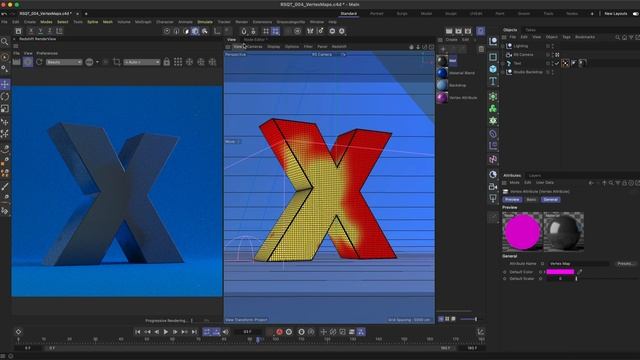Toggle Y axis lock
Image resolution: width=640 pixels, height=360 pixels.
point(40,31)
